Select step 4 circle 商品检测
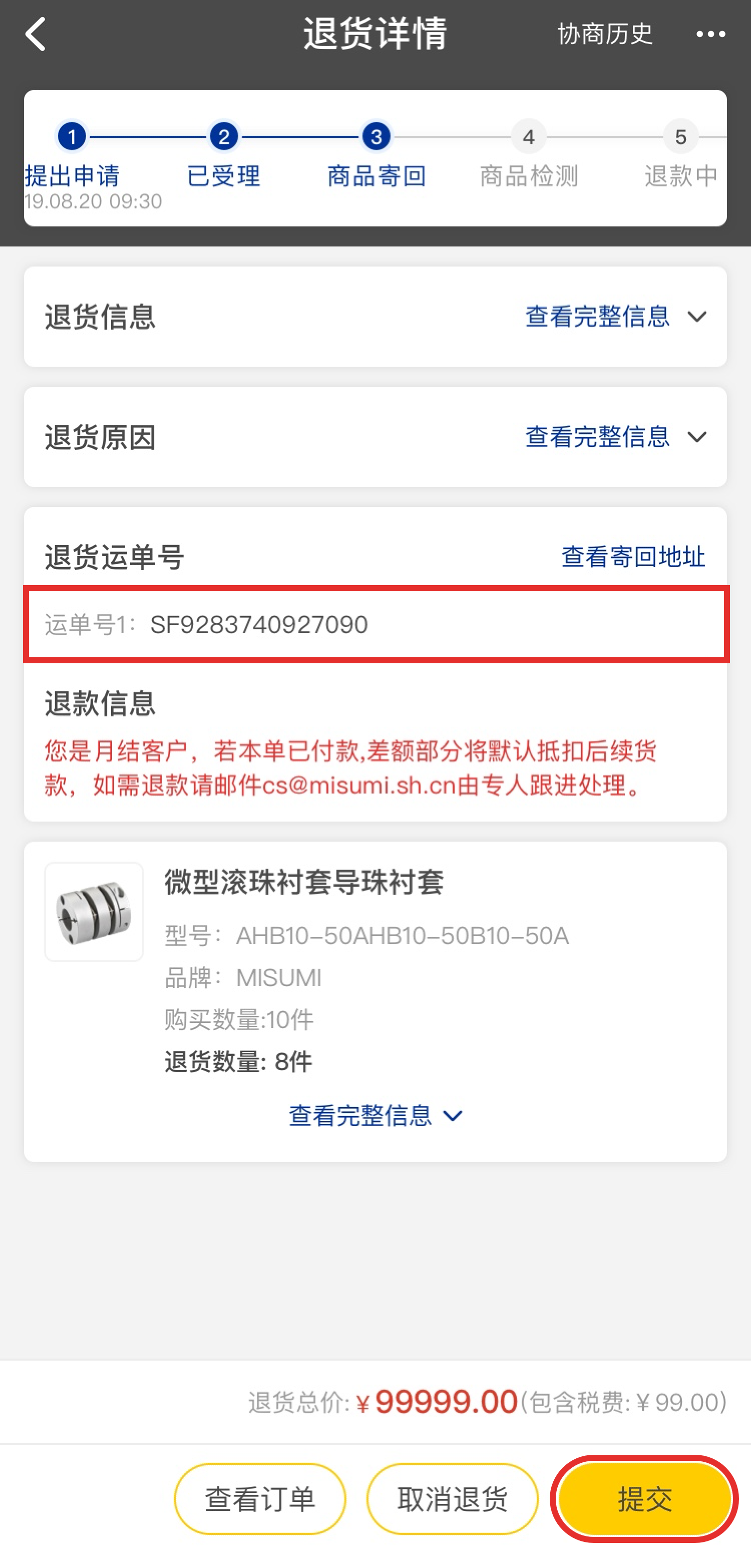The image size is (751, 1568). pyautogui.click(x=528, y=138)
